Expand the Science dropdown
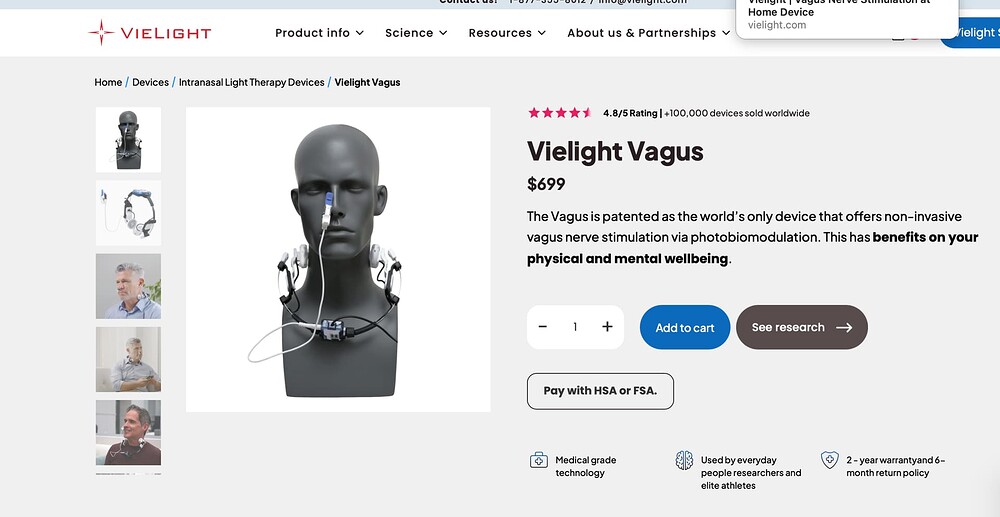Screen dimensions: 1000x517 pos(416,33)
